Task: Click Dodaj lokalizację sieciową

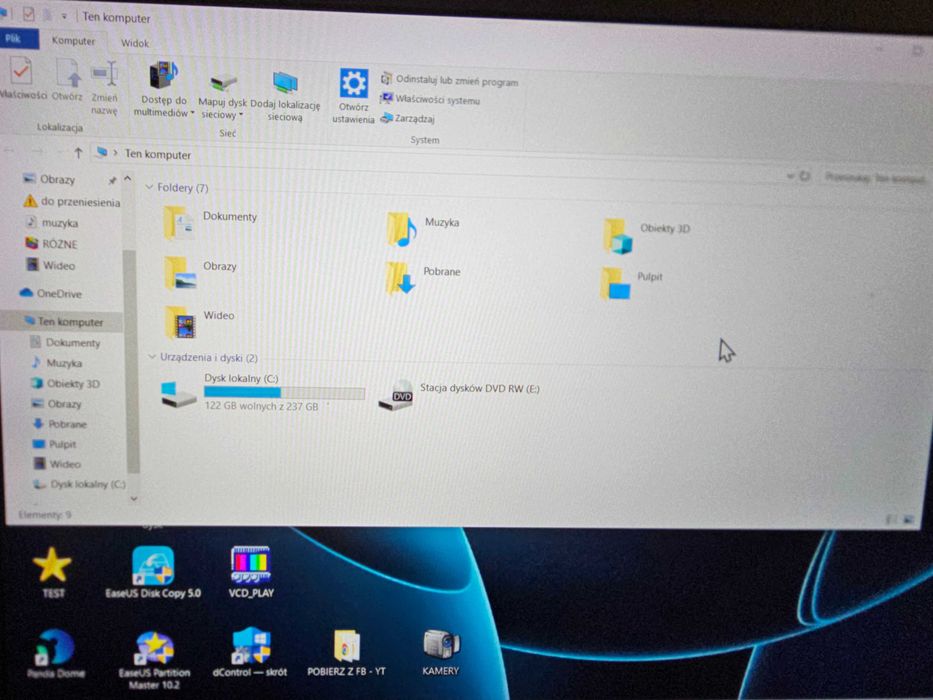Action: click(x=285, y=96)
